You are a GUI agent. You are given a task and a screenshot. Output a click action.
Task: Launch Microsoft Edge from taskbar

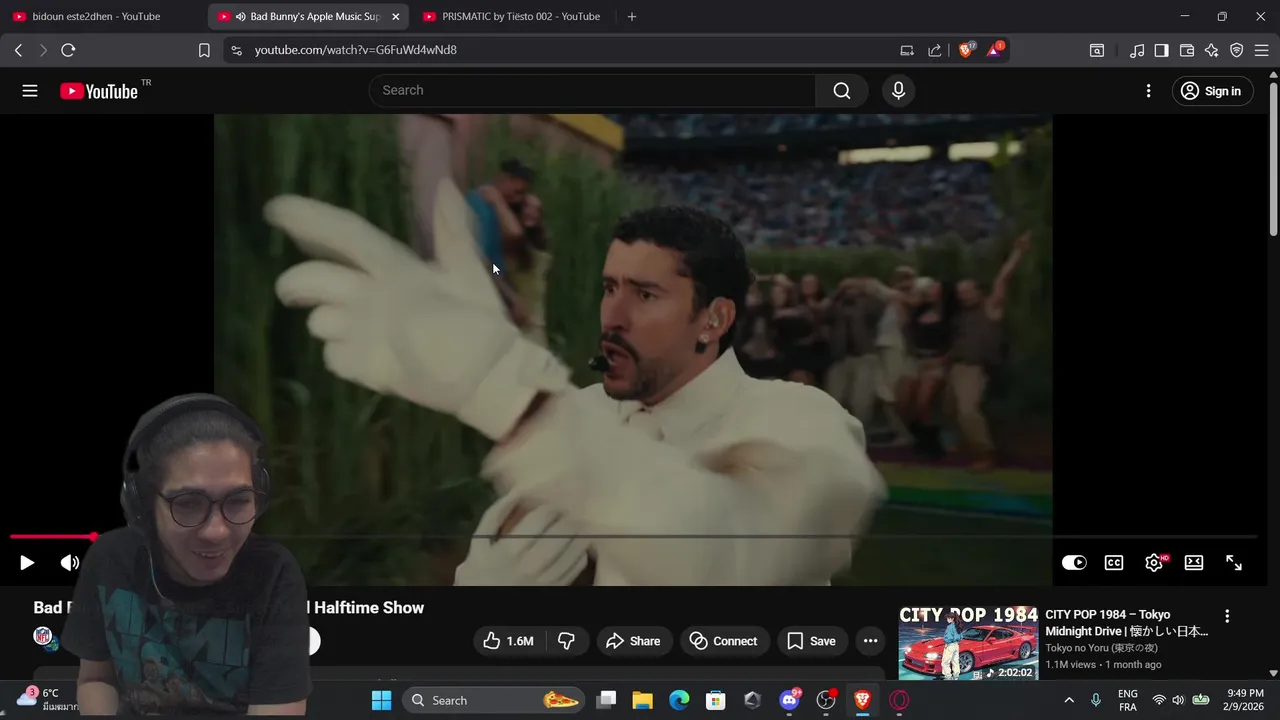[x=679, y=700]
